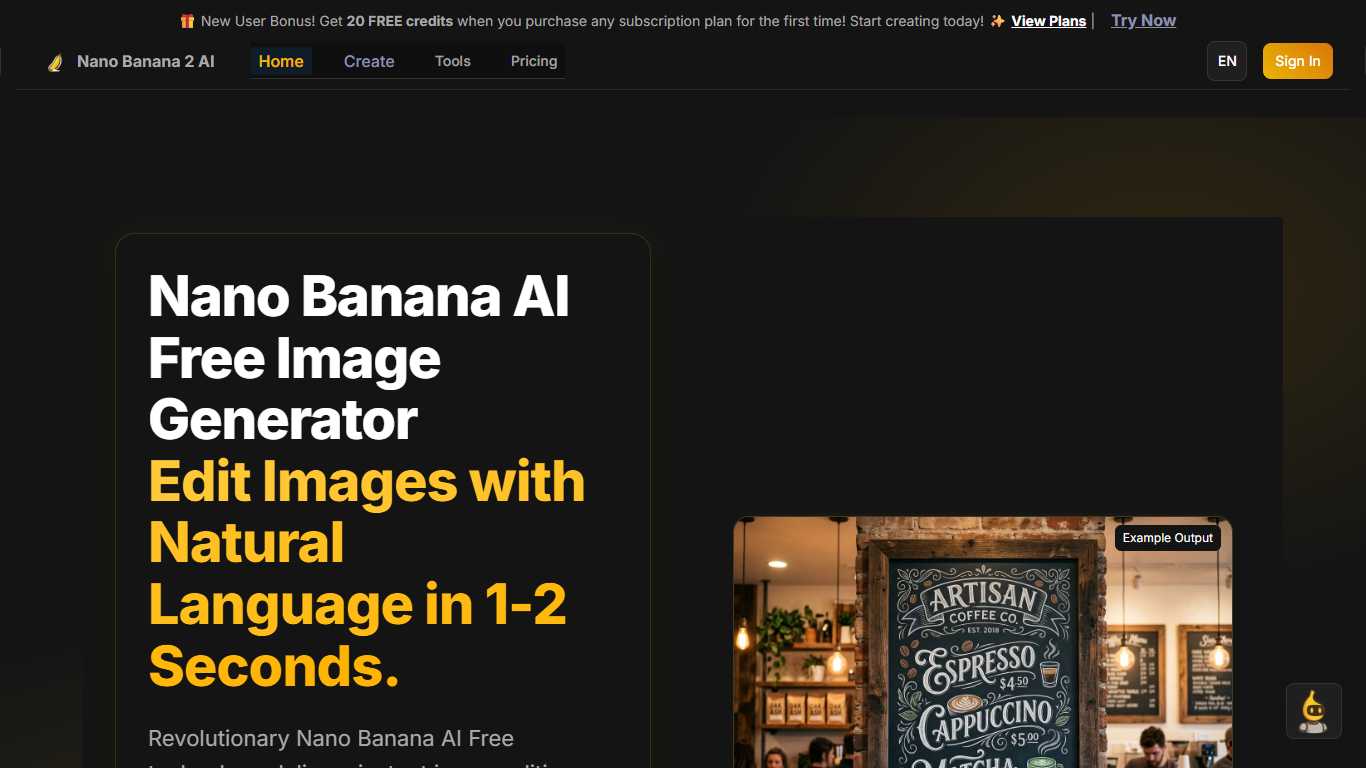The image size is (1366, 768).
Task: Go to the Pricing tab
Action: (533, 61)
